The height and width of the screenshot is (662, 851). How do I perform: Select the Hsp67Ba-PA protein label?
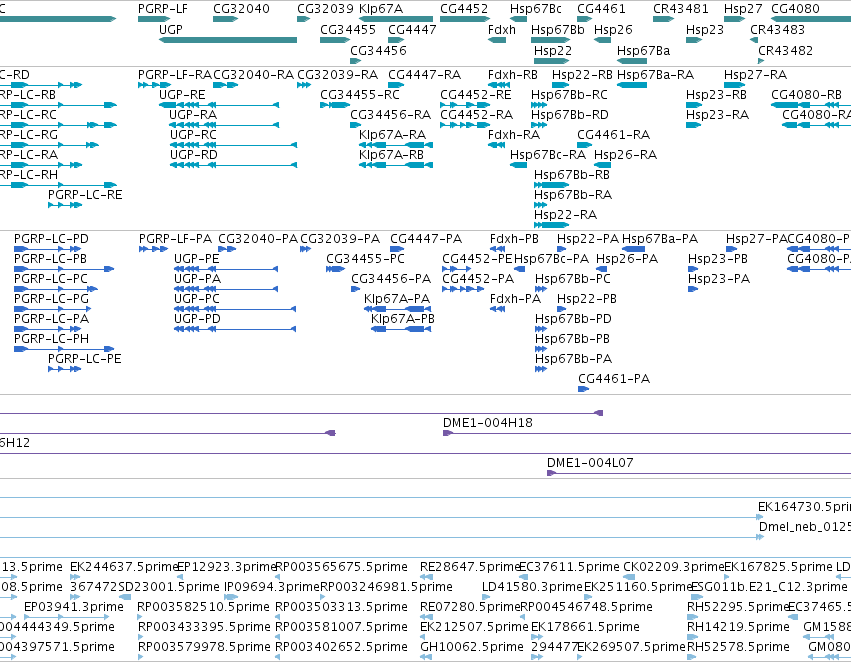coord(660,239)
